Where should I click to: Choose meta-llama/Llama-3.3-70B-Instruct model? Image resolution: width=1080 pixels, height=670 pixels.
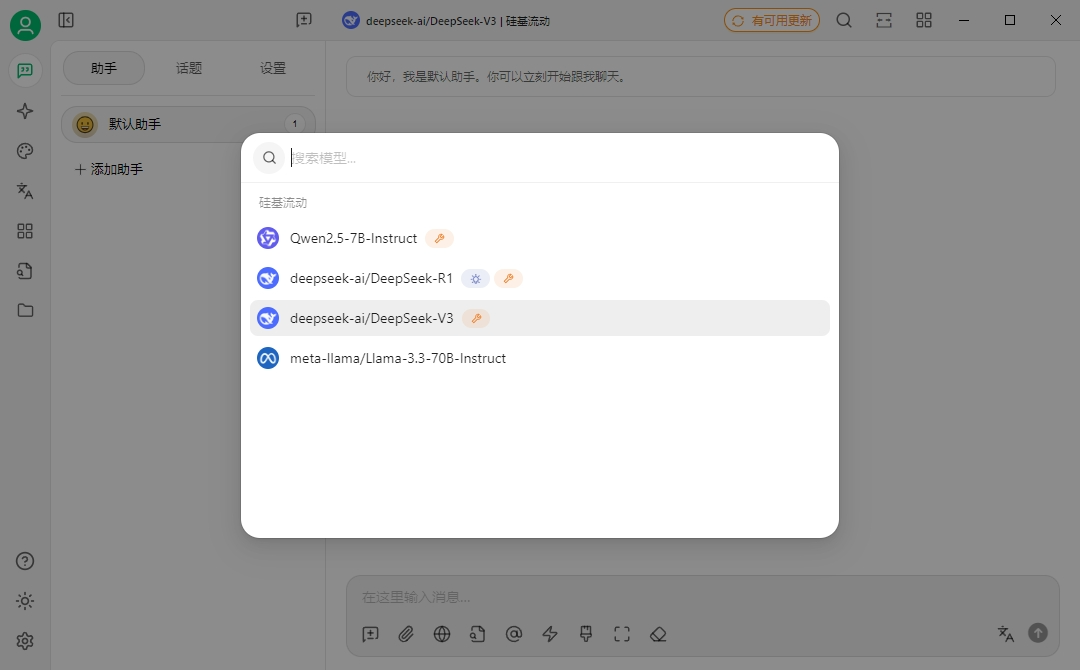point(539,358)
